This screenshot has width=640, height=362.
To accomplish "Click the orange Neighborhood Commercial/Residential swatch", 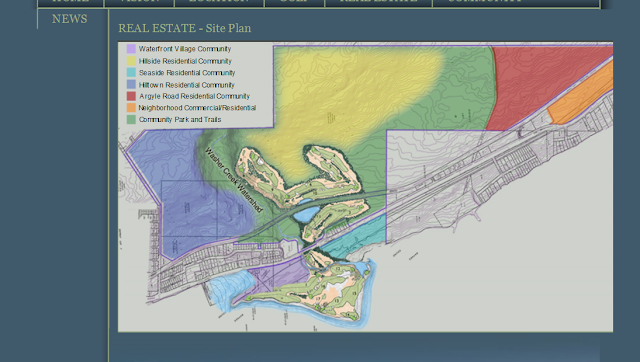I will pyautogui.click(x=131, y=108).
